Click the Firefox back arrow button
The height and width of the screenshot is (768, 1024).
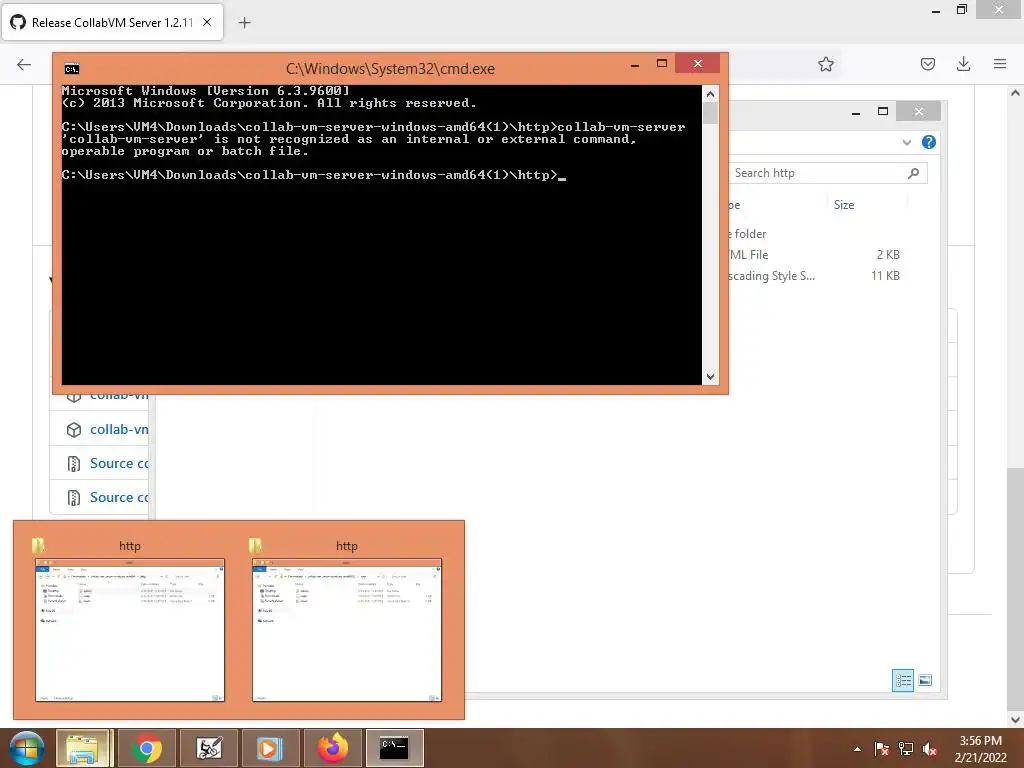[x=24, y=64]
